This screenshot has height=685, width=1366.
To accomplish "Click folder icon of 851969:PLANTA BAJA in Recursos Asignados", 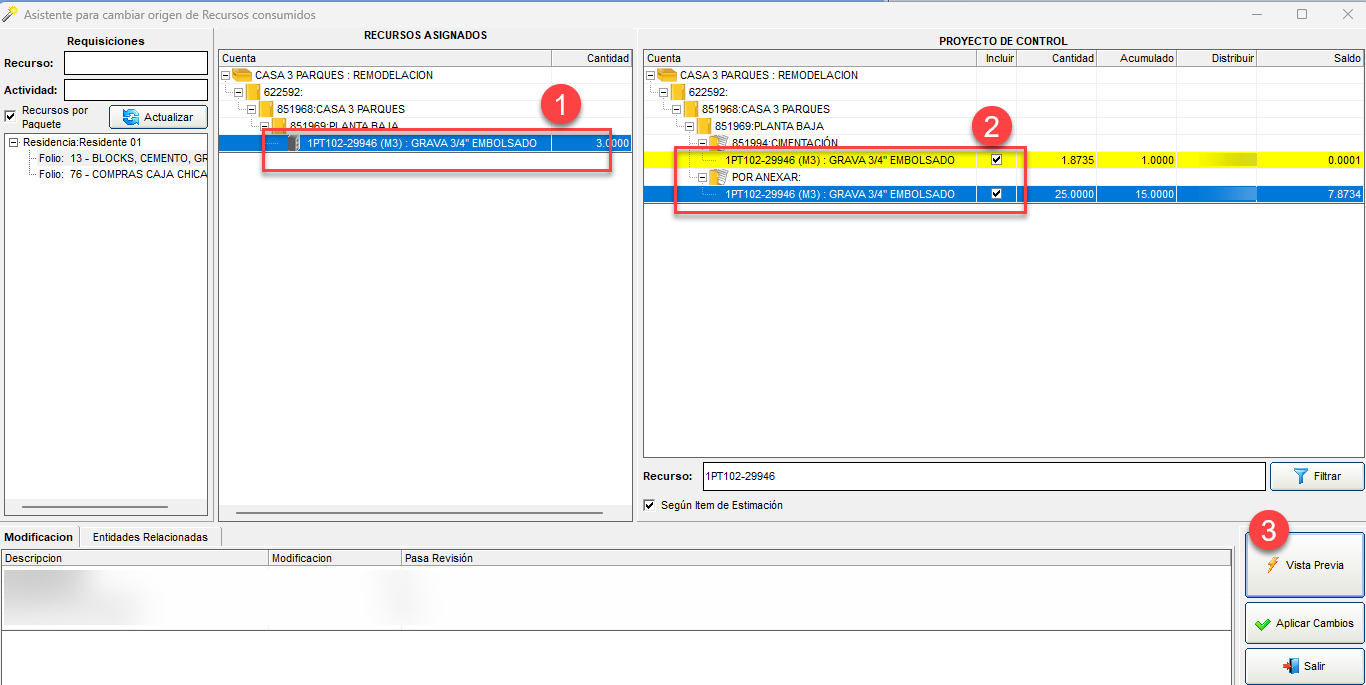I will click(x=279, y=126).
